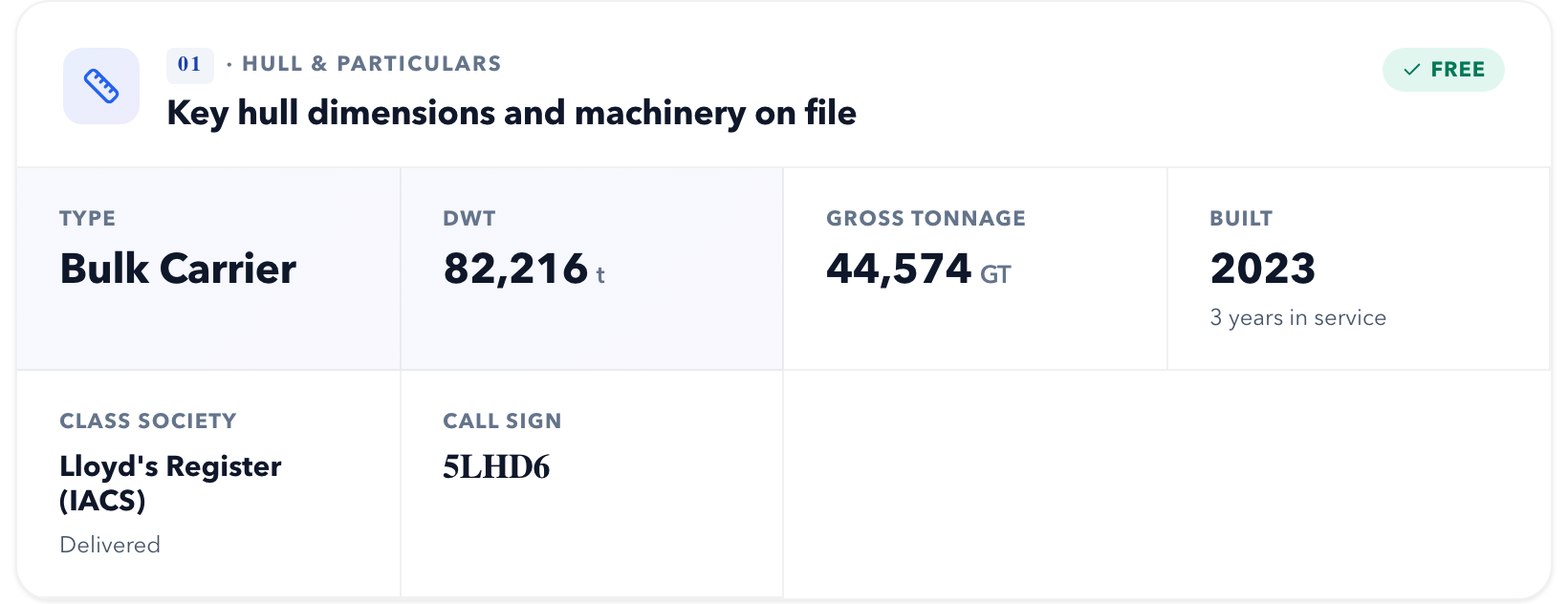Click the FREE badge
Image resolution: width=1568 pixels, height=604 pixels.
[1443, 70]
